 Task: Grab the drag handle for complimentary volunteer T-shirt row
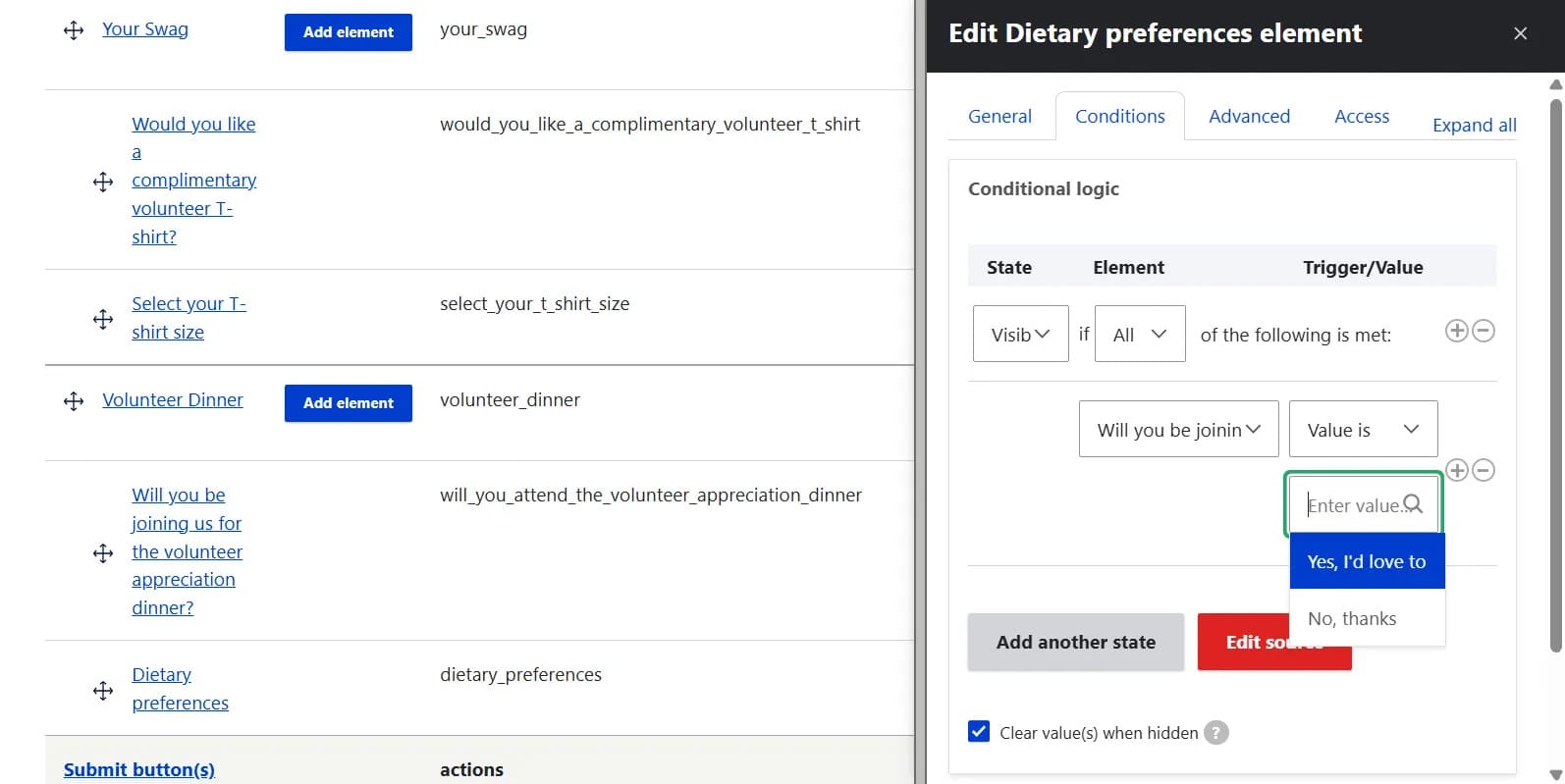click(103, 182)
